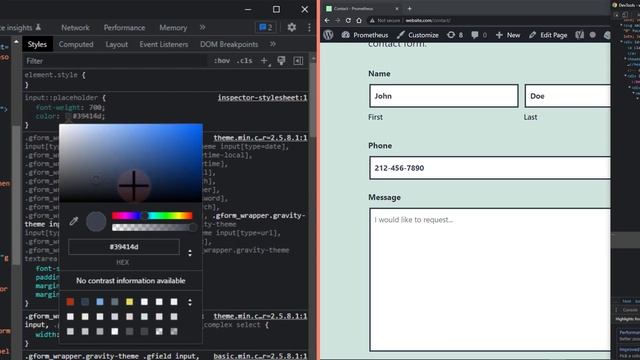Close the Contact - Prometheus tab
This screenshot has width=640, height=360.
point(397,9)
